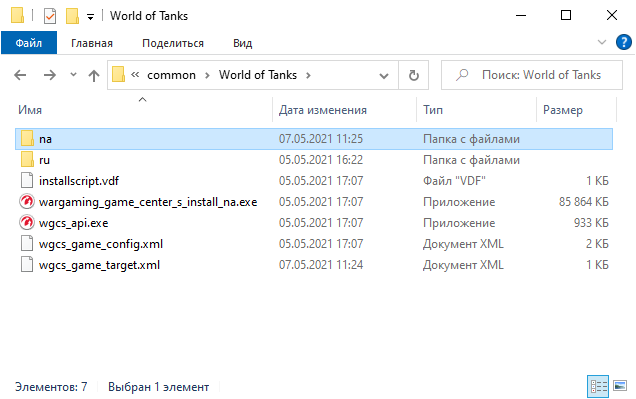The width and height of the screenshot is (636, 399).
Task: Click wgcs_game_target.xml file name
Action: [99, 265]
